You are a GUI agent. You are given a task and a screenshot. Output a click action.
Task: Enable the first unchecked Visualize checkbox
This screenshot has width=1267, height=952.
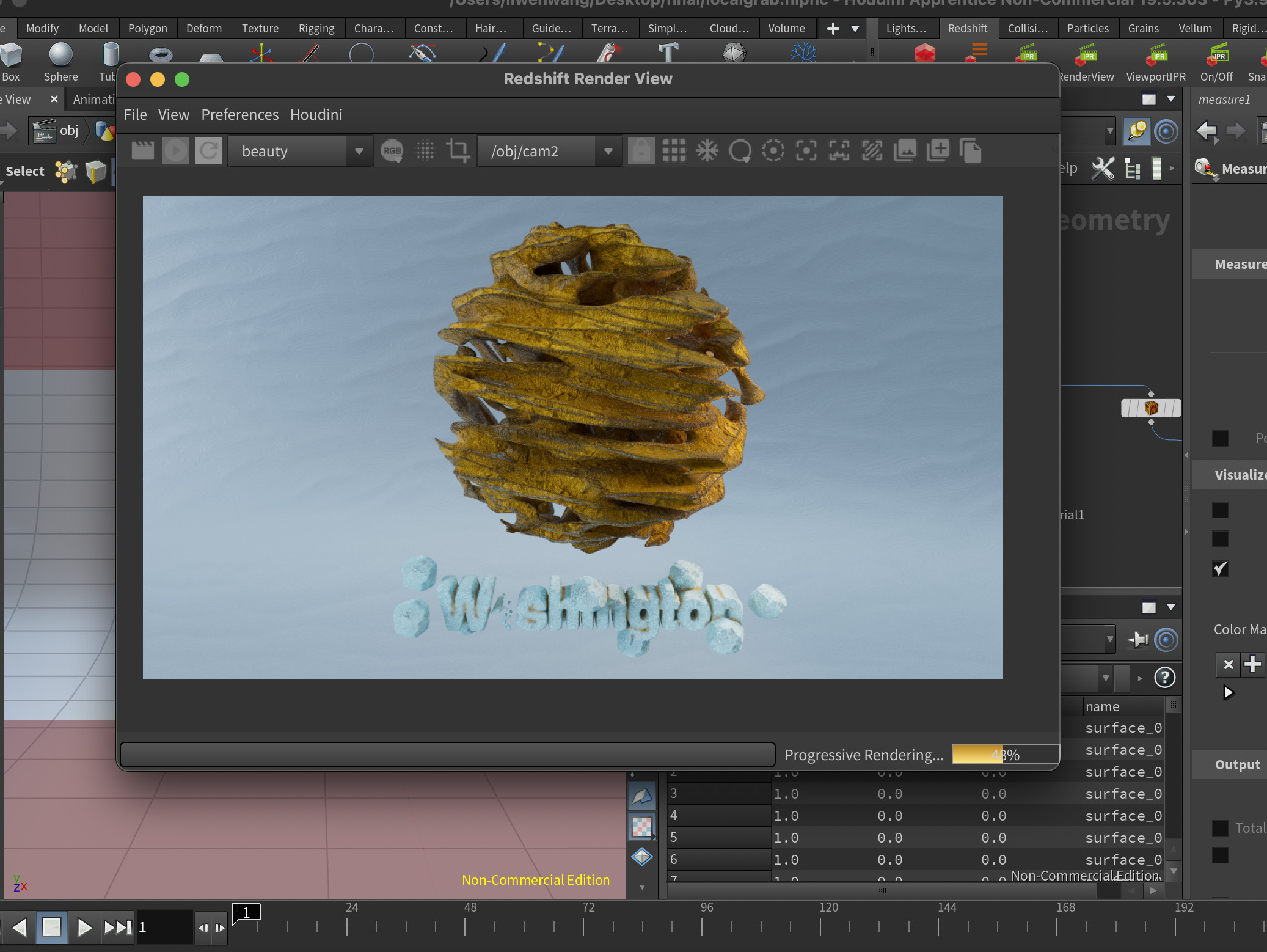pyautogui.click(x=1220, y=510)
